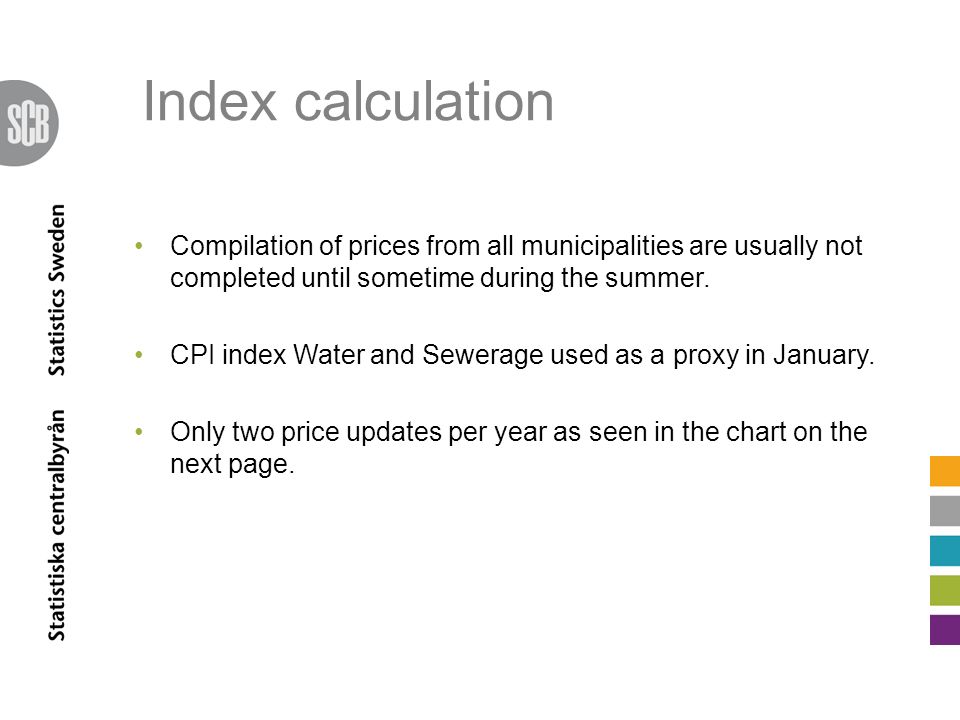Click the Index calculation title

(348, 101)
